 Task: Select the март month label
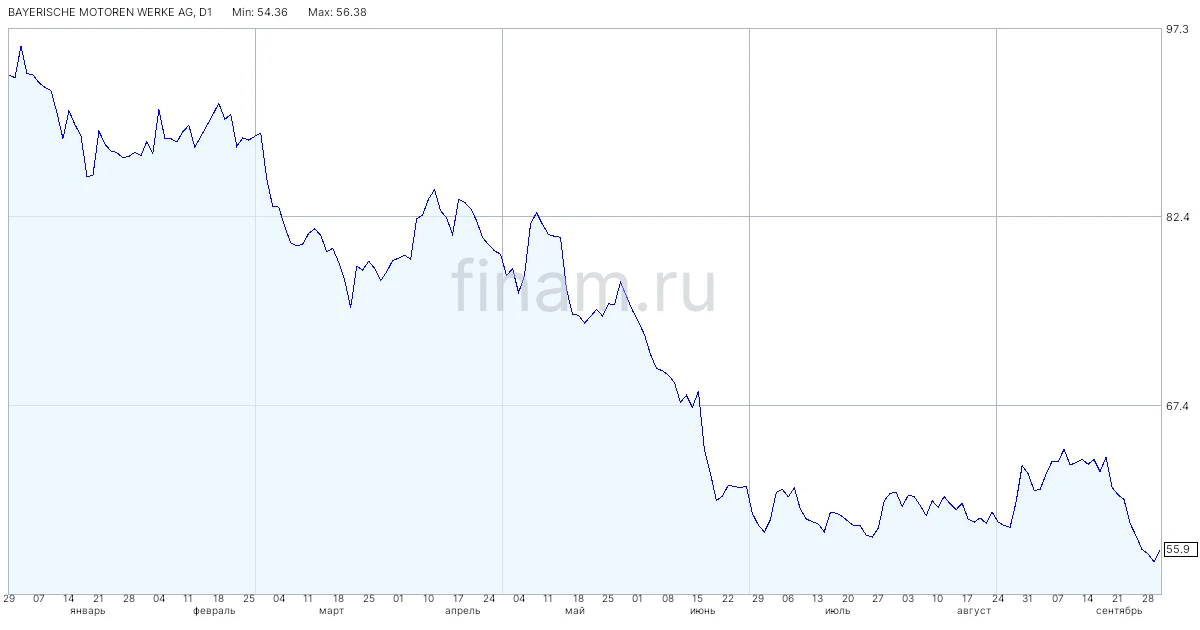(x=331, y=611)
